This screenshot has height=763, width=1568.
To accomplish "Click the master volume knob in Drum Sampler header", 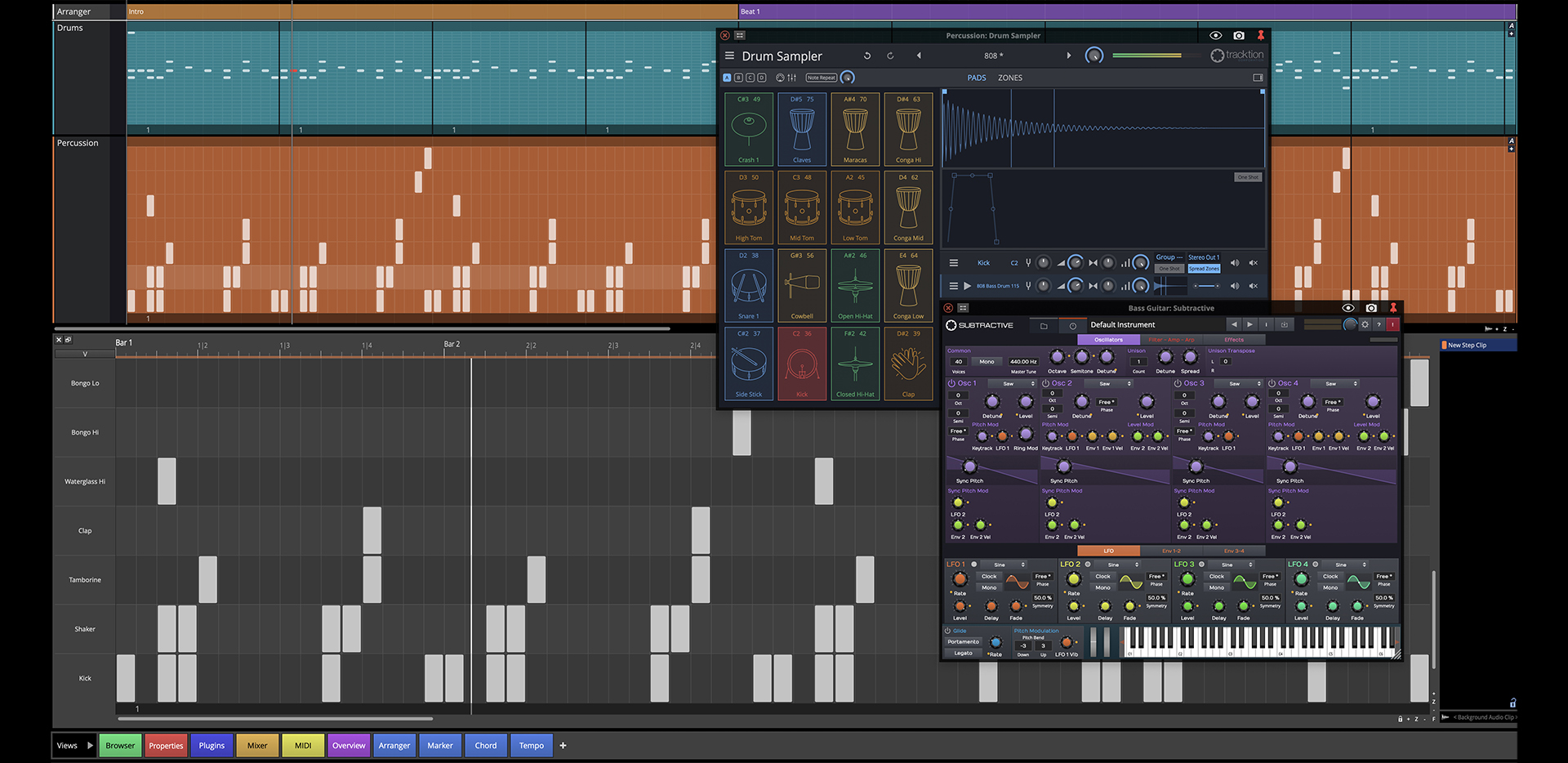I will tap(1094, 55).
